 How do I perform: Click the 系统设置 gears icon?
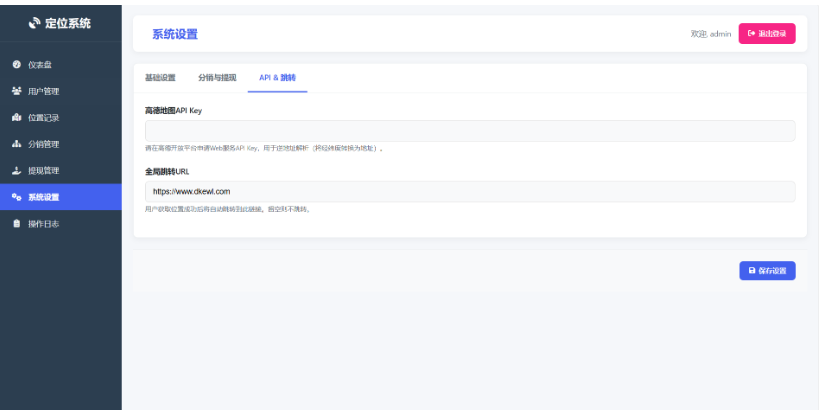[16, 197]
